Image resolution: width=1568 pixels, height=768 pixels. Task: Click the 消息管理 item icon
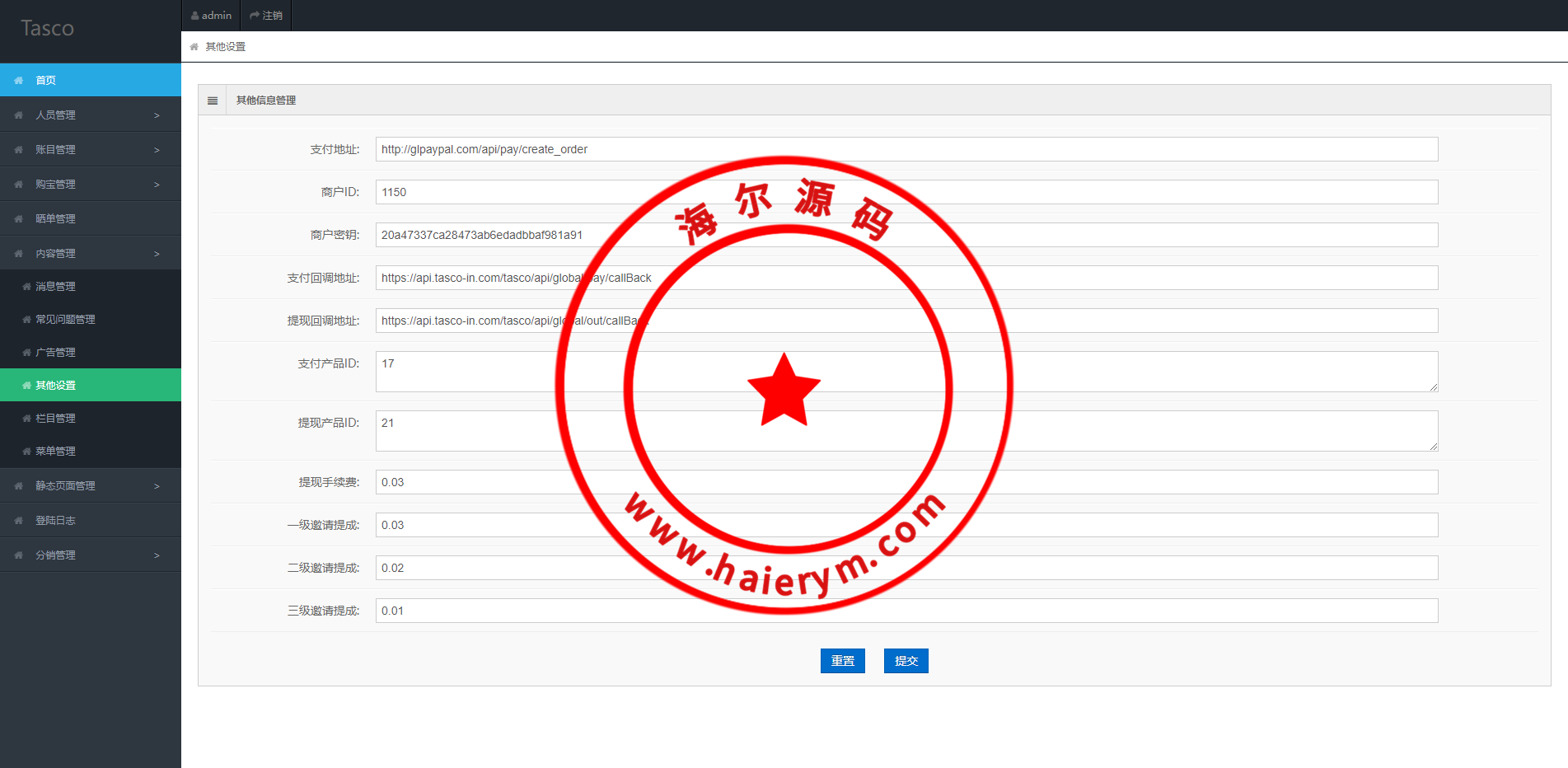coord(26,287)
